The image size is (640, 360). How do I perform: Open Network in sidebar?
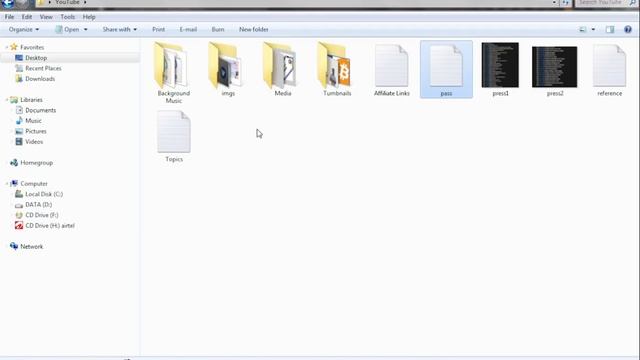(31, 247)
